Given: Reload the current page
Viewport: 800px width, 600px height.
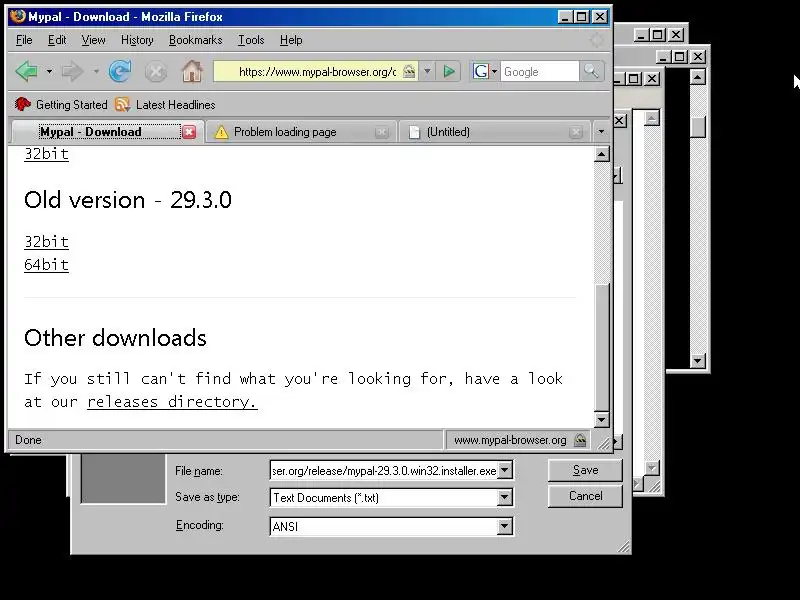Looking at the screenshot, I should point(120,71).
